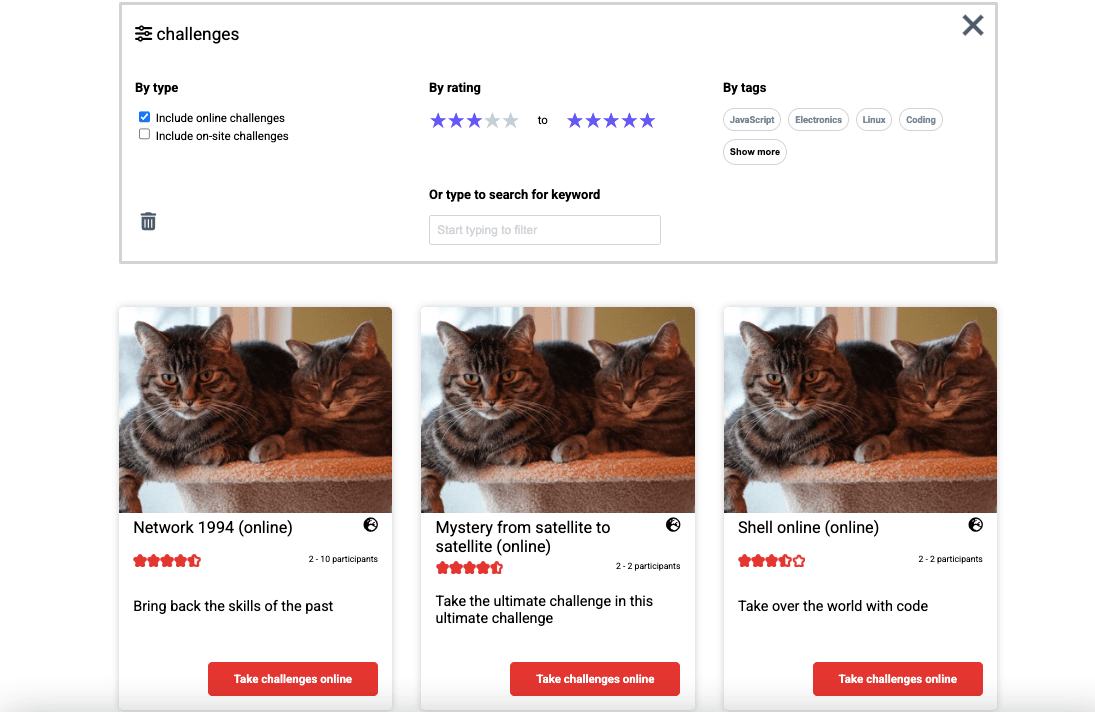This screenshot has width=1095, height=712.
Task: Set maximum rating to one star
Action: 575,121
